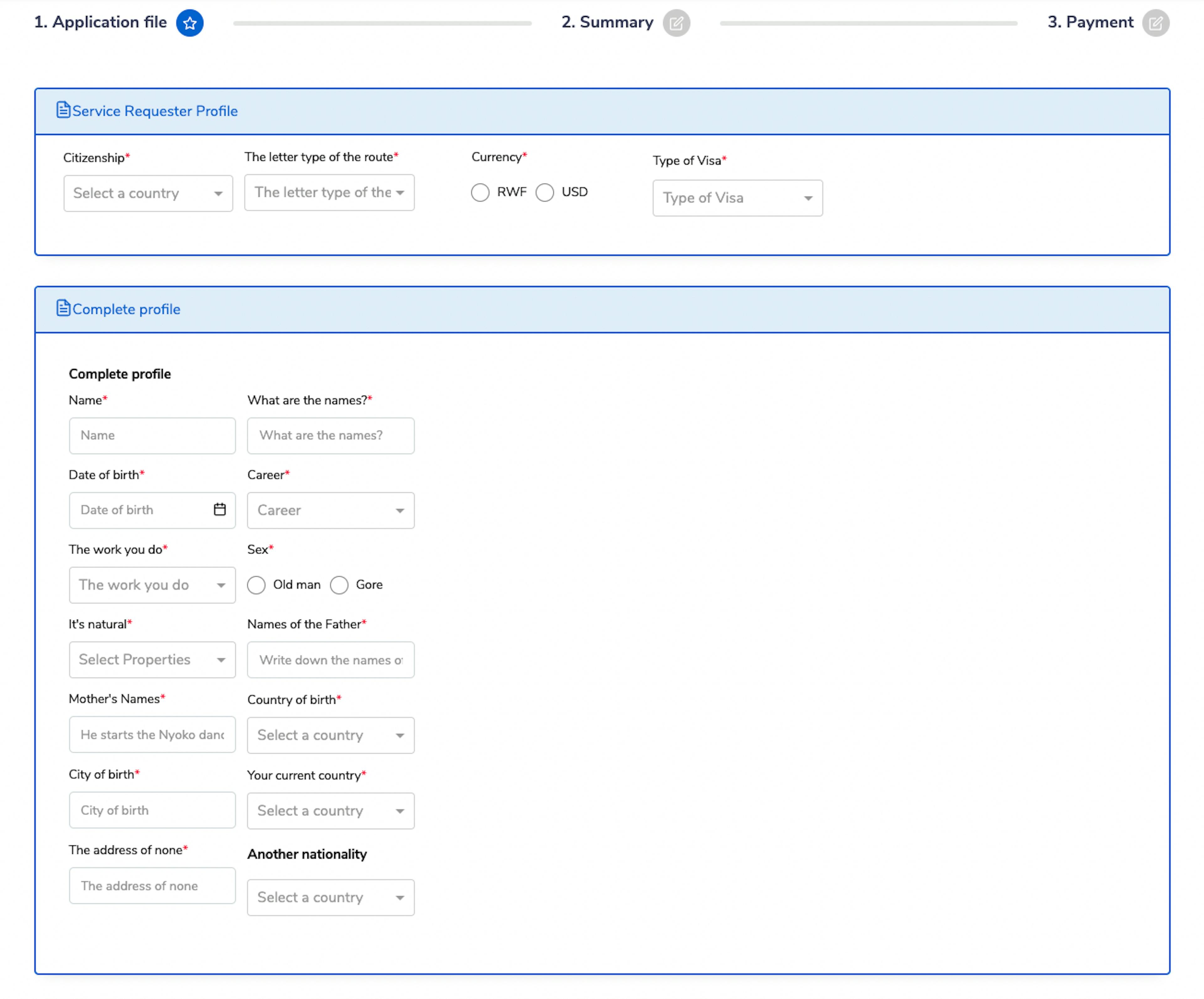
Task: Focus the Name input field
Action: click(x=152, y=436)
